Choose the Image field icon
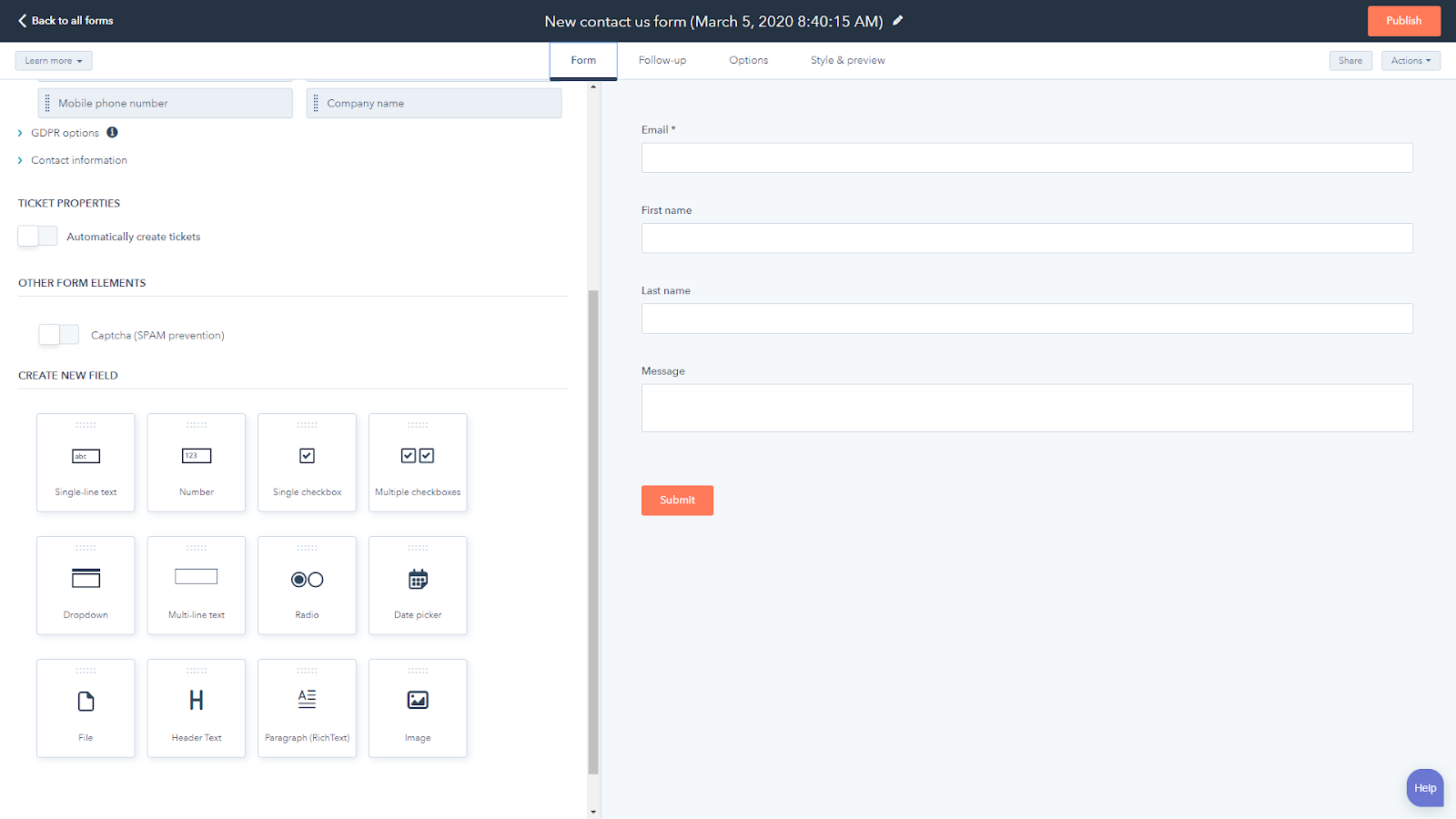This screenshot has height=819, width=1456. (x=418, y=700)
